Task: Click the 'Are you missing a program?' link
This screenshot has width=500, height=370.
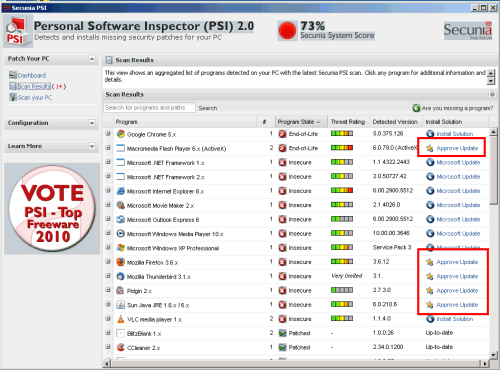Action: tap(457, 108)
